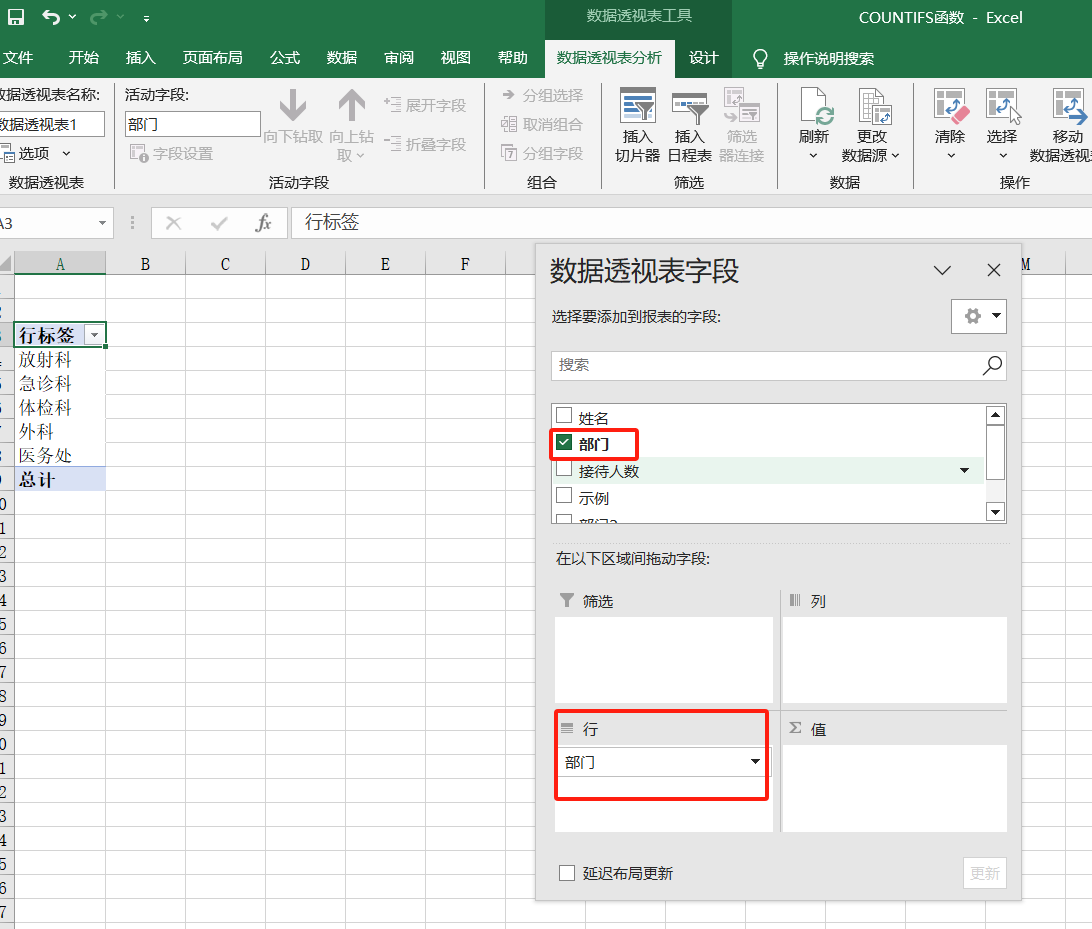Edit the pivot table name field 数据透视表1

tap(51, 125)
